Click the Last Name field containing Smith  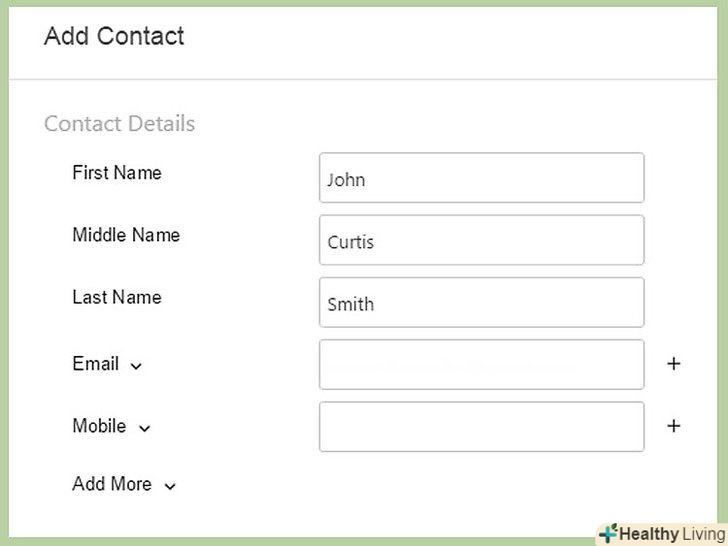pyautogui.click(x=481, y=302)
